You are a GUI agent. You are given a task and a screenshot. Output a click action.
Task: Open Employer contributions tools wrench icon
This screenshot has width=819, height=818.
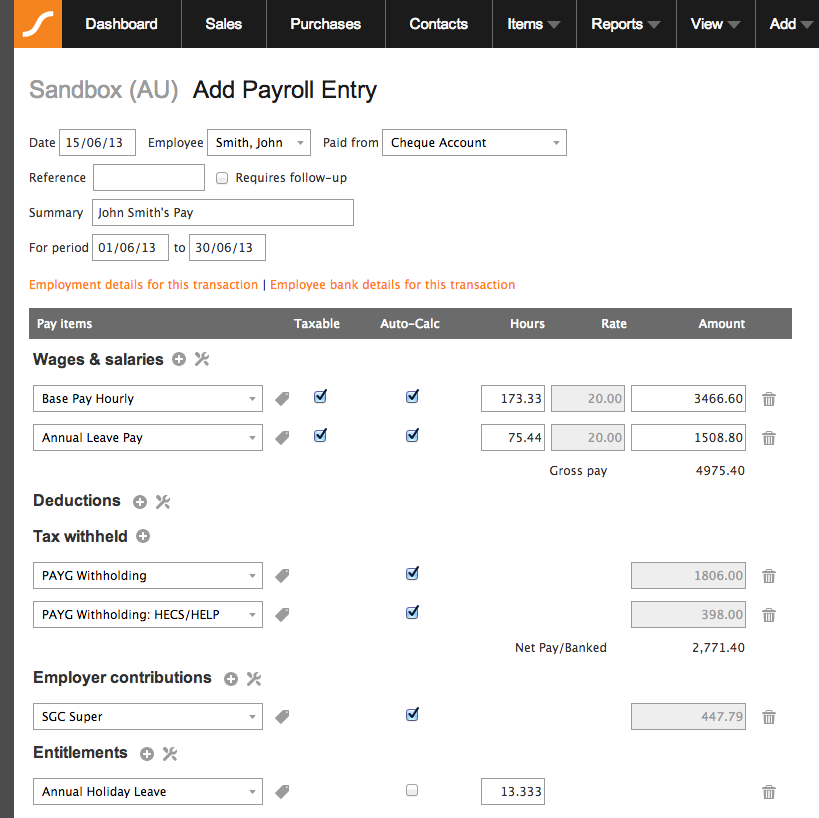254,679
